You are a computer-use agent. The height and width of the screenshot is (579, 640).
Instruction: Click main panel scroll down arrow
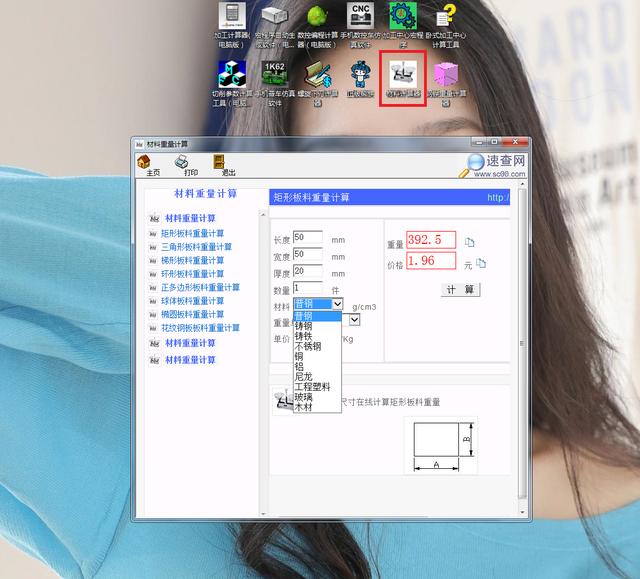pyautogui.click(x=522, y=512)
